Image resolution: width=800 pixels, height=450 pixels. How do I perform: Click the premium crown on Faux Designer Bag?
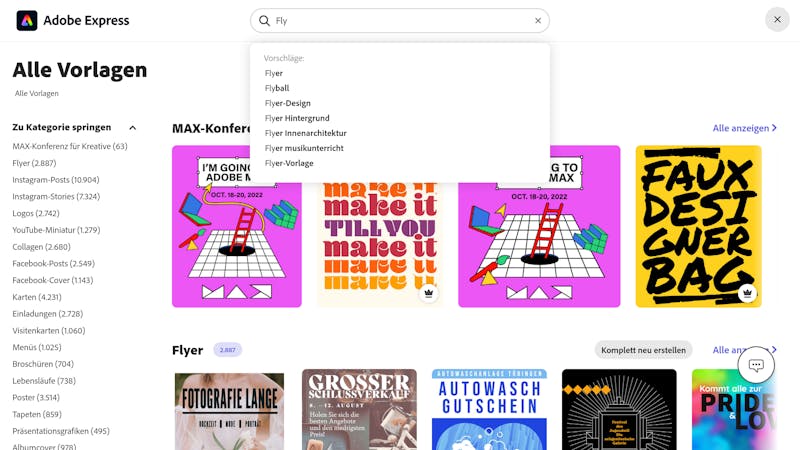747,293
